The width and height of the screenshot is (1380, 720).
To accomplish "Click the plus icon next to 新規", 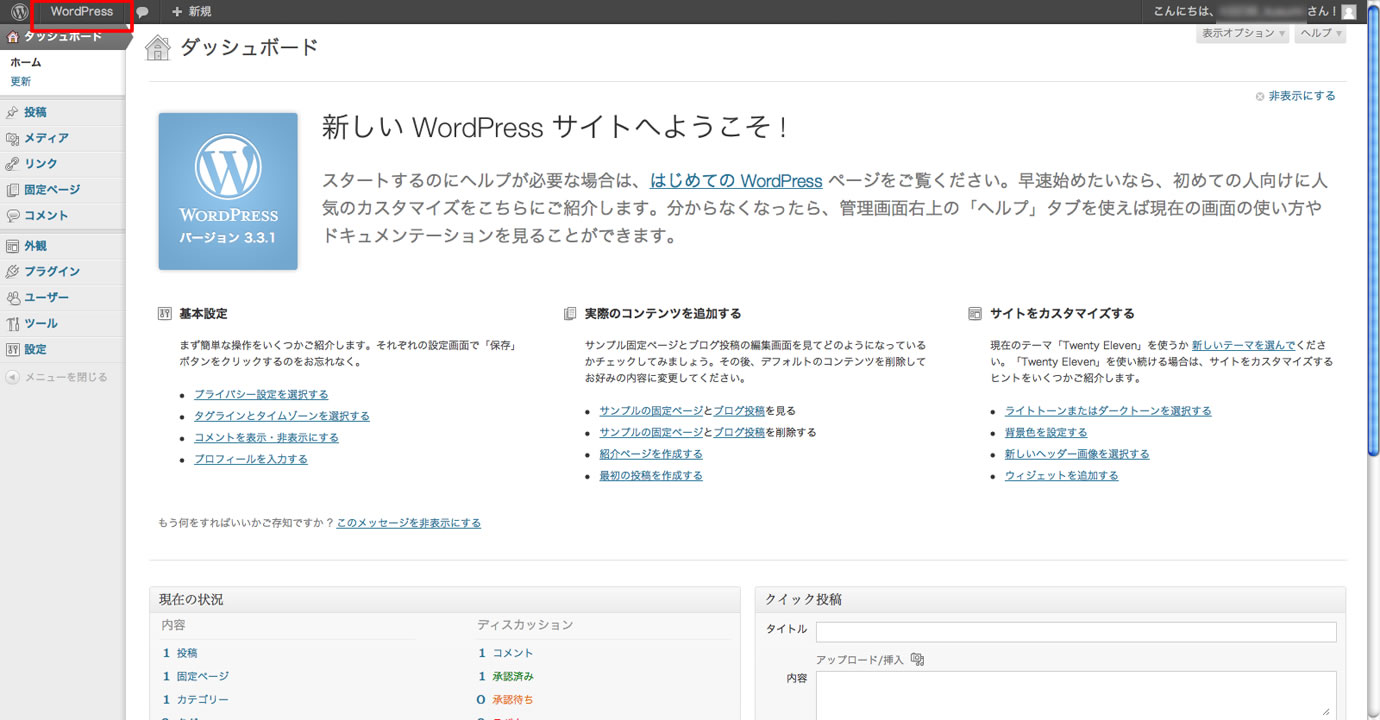I will (x=177, y=12).
